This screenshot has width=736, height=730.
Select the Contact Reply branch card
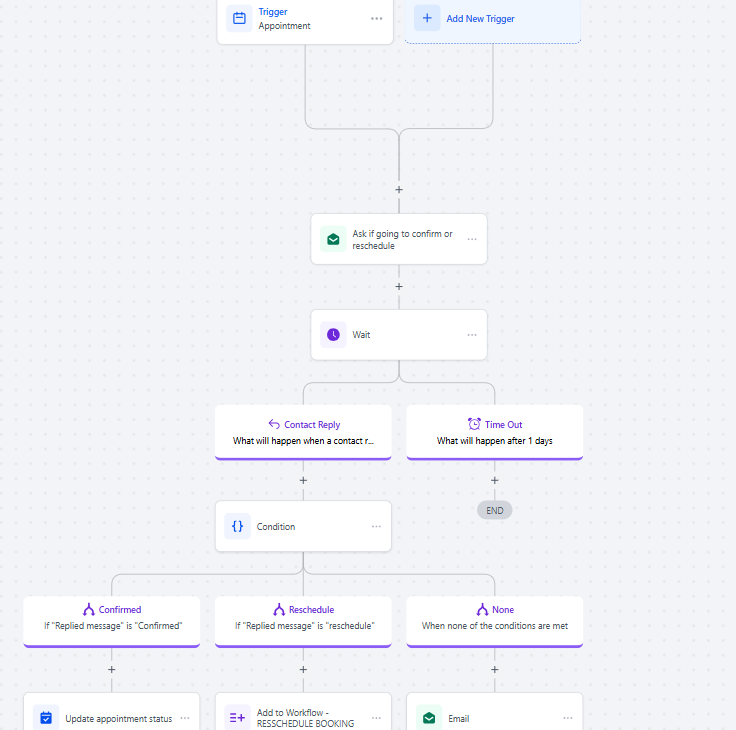point(303,432)
